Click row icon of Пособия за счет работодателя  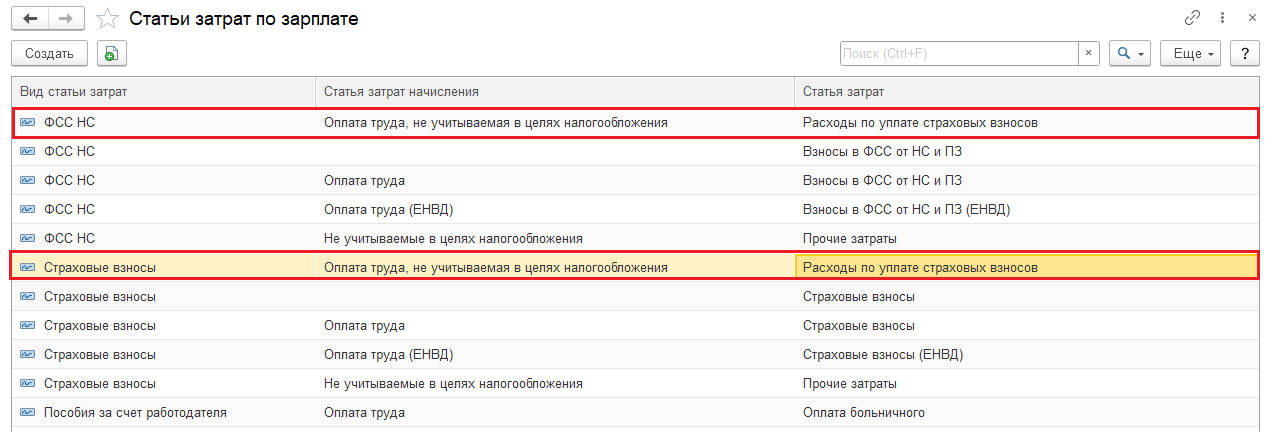coord(27,413)
